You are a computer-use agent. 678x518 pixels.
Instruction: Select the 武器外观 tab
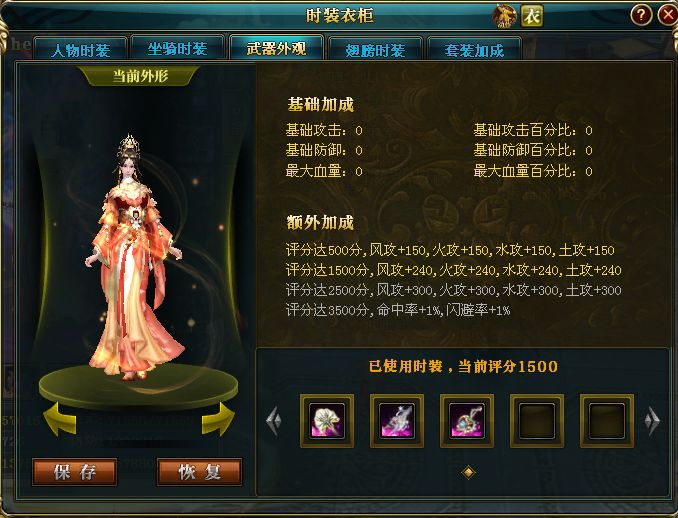pyautogui.click(x=276, y=47)
